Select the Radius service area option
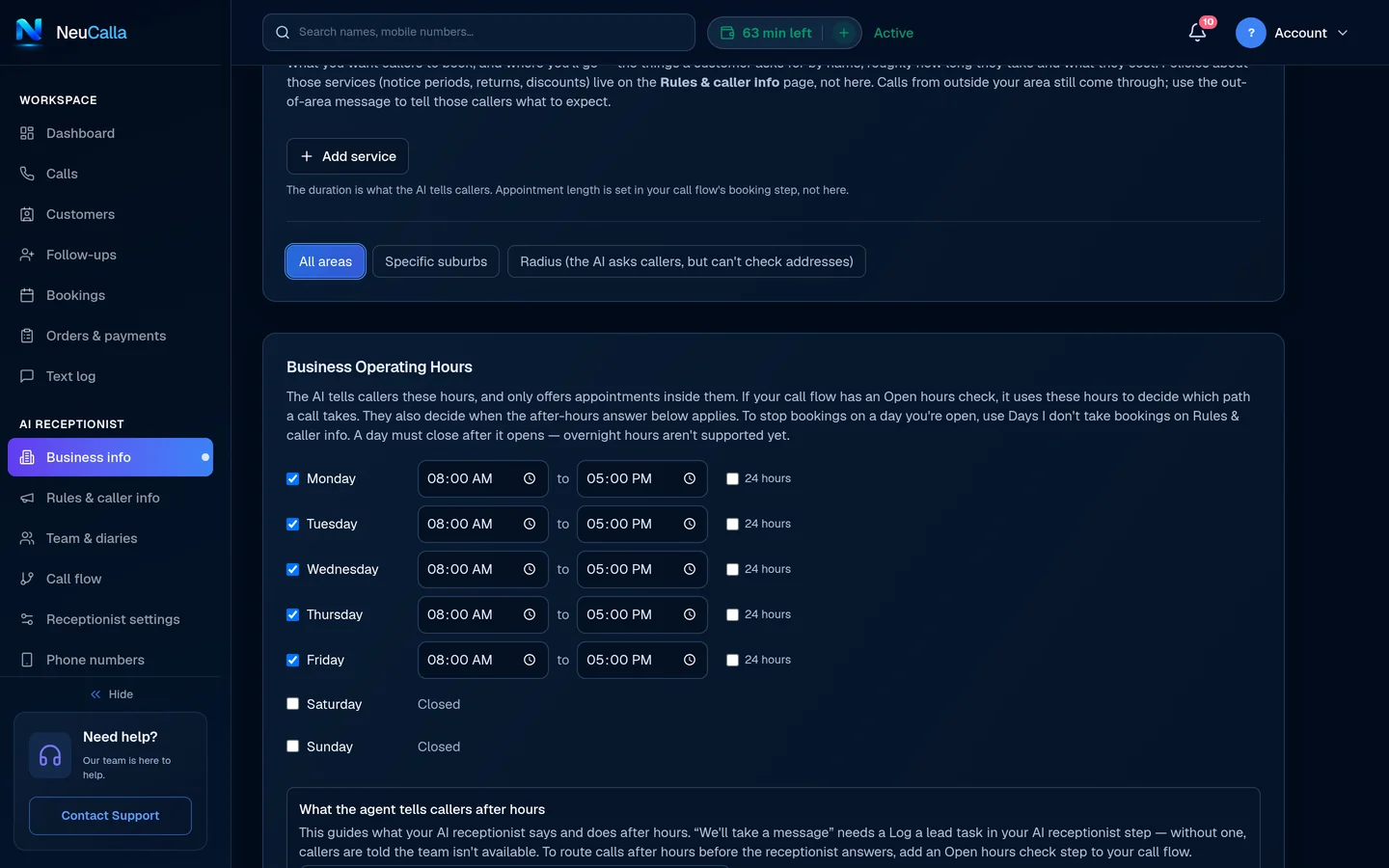Viewport: 1389px width, 868px height. [687, 261]
